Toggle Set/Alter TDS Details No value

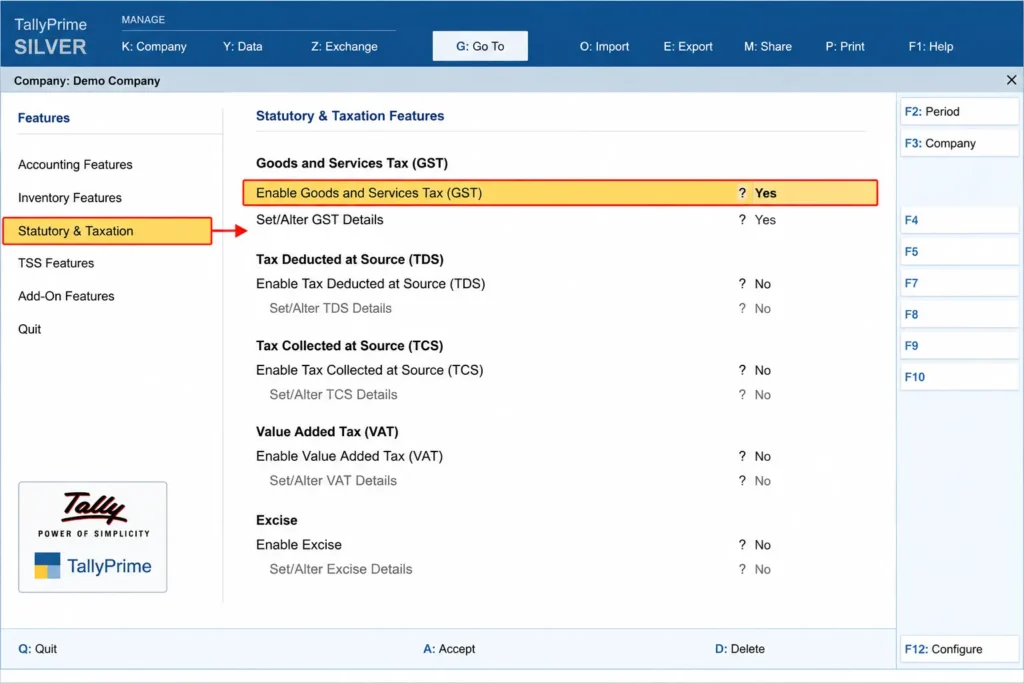tap(762, 309)
